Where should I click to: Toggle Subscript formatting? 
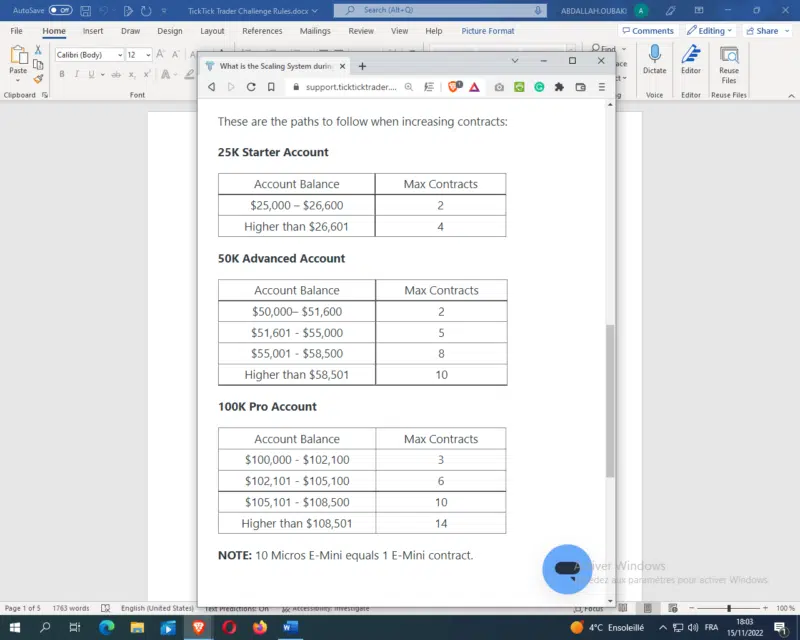pyautogui.click(x=132, y=75)
